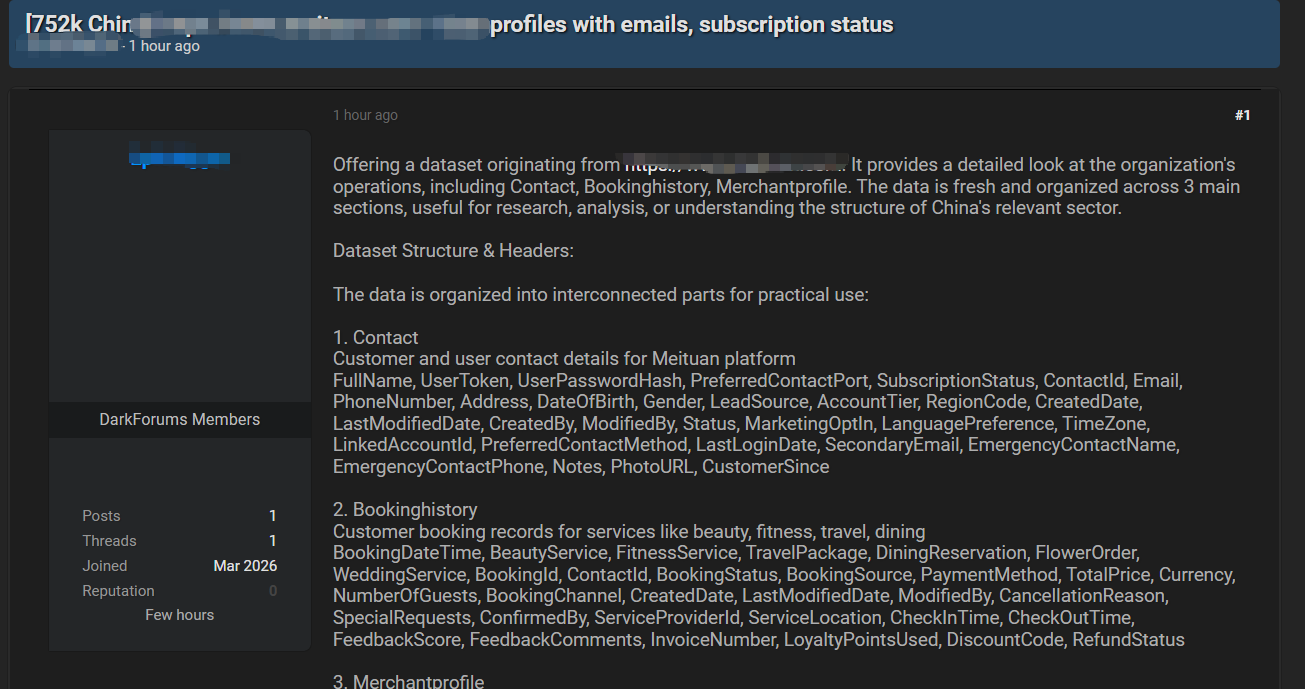Viewport: 1305px width, 689px height.
Task: Open the #1 post permalink
Action: pyautogui.click(x=1242, y=115)
